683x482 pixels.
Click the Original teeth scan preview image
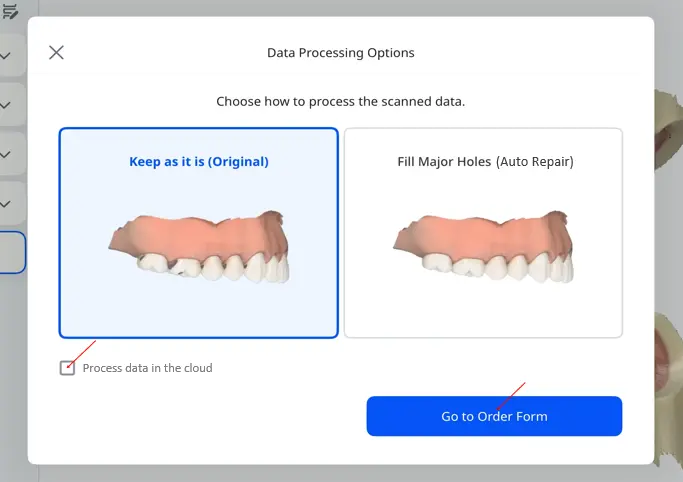tap(199, 246)
